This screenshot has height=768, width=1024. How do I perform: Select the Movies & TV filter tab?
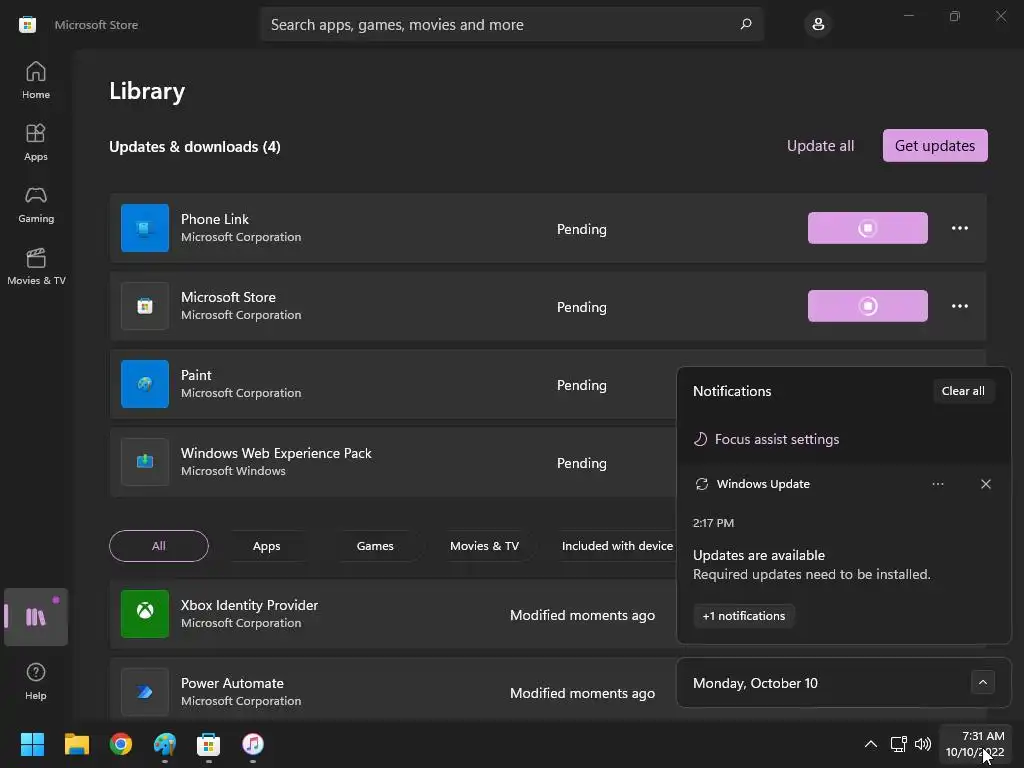tap(485, 546)
